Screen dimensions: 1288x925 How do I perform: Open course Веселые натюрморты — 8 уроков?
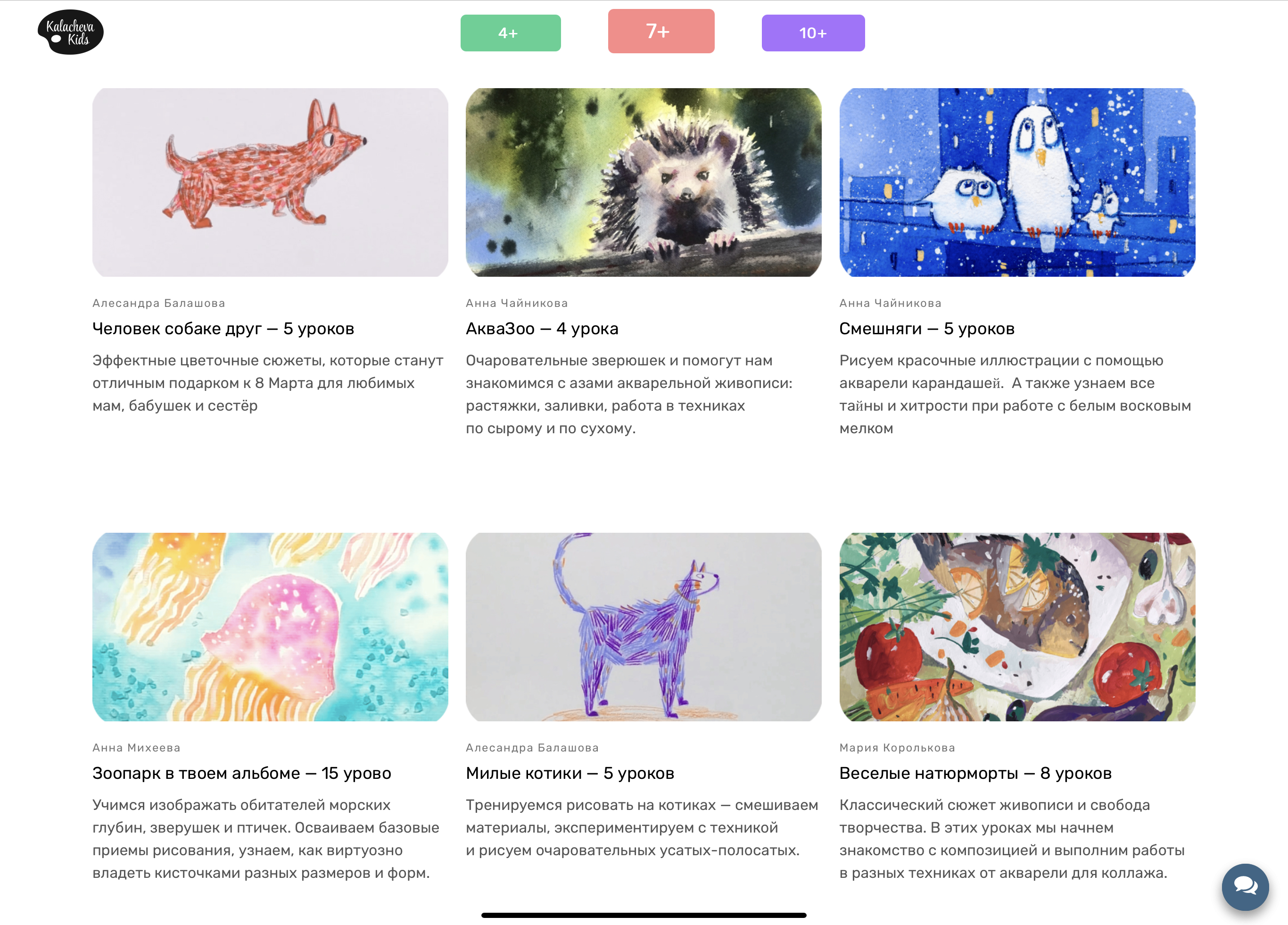coord(975,772)
